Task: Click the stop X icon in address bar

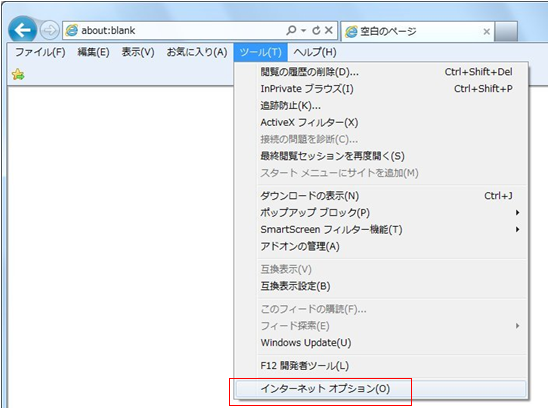Action: pos(328,30)
